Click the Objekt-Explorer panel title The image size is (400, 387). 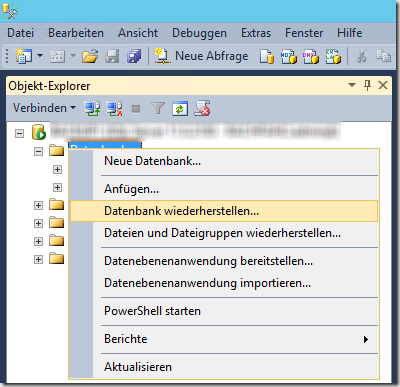coord(49,86)
